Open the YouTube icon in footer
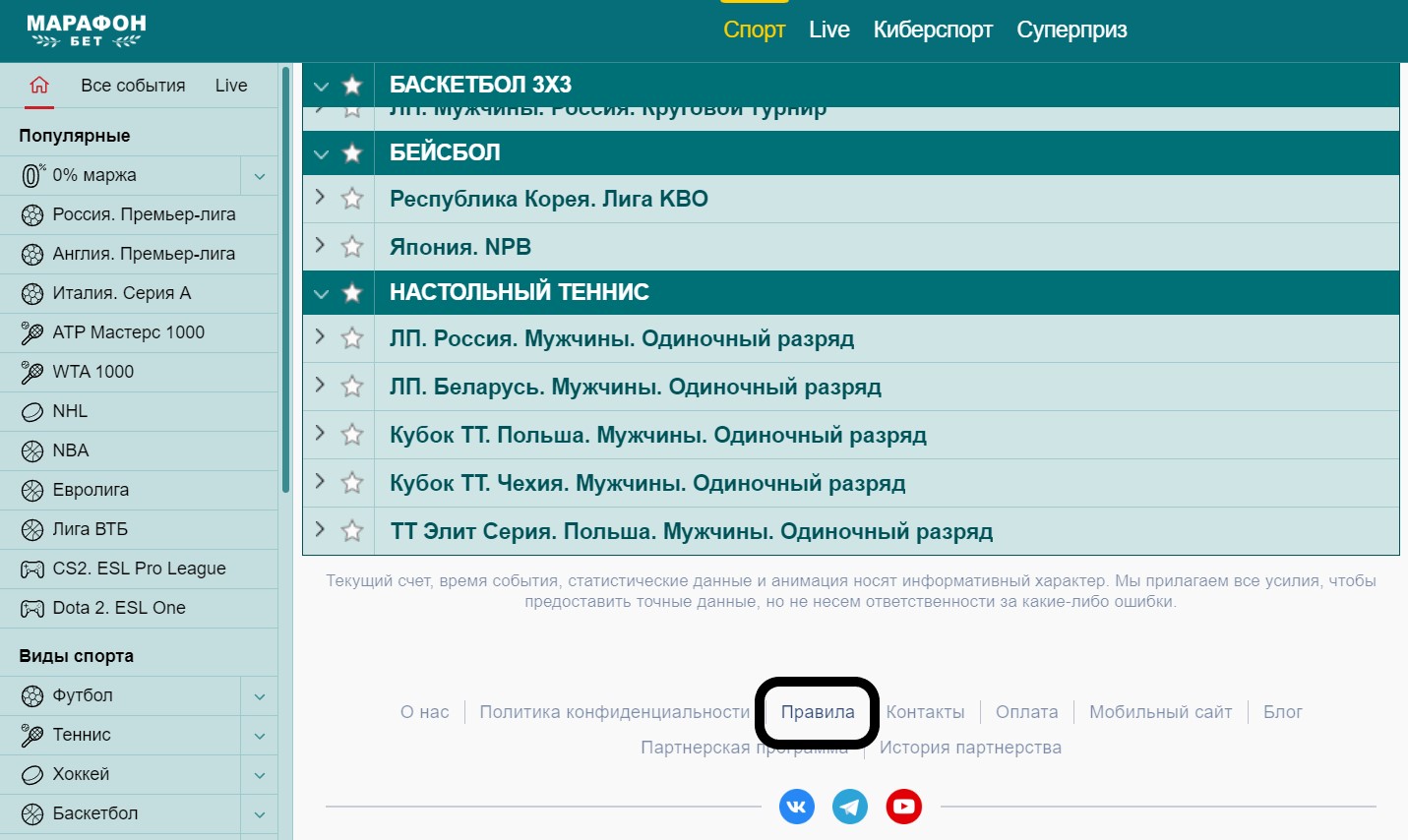The height and width of the screenshot is (840, 1408). click(x=903, y=806)
